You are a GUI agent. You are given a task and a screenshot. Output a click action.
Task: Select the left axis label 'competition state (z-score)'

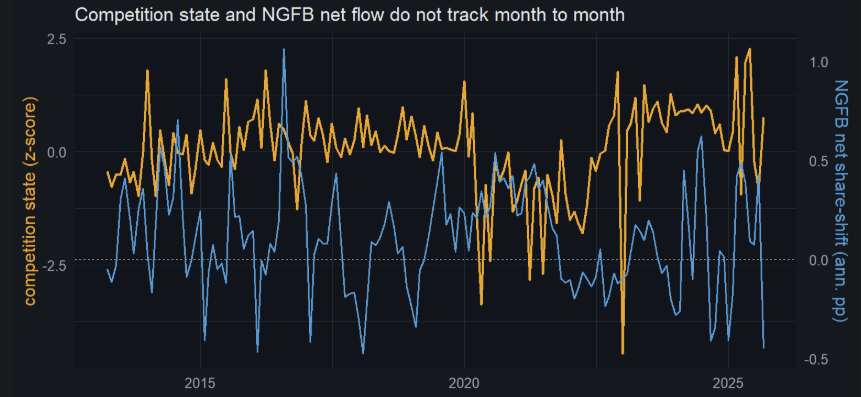pos(30,202)
